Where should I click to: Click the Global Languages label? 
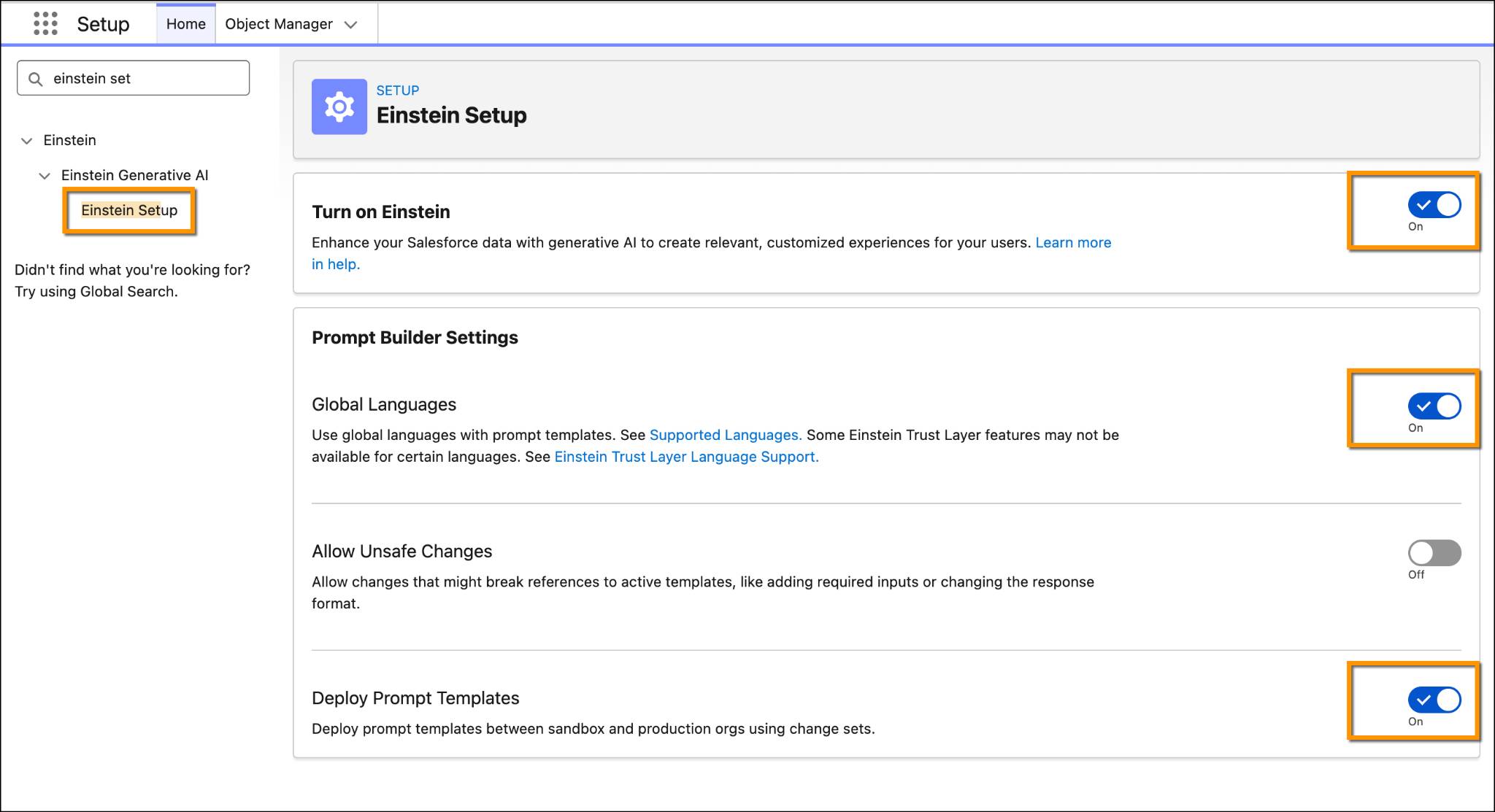pyautogui.click(x=384, y=404)
